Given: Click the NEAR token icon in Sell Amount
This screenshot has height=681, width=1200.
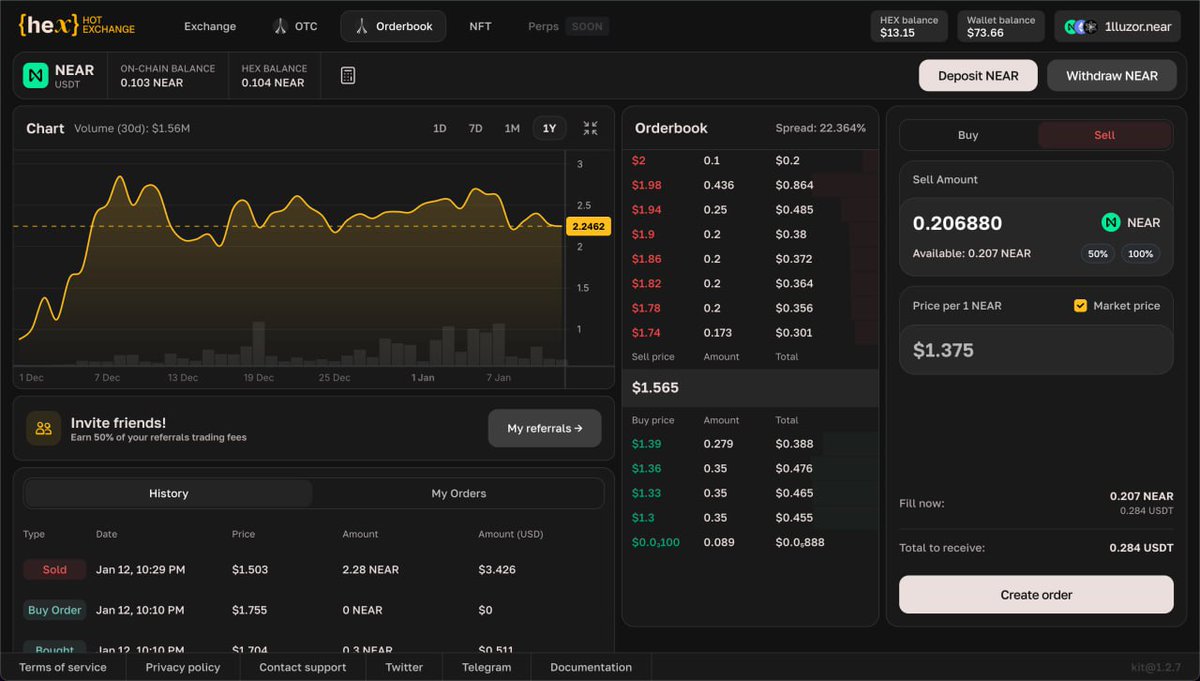Looking at the screenshot, I should coord(1110,222).
